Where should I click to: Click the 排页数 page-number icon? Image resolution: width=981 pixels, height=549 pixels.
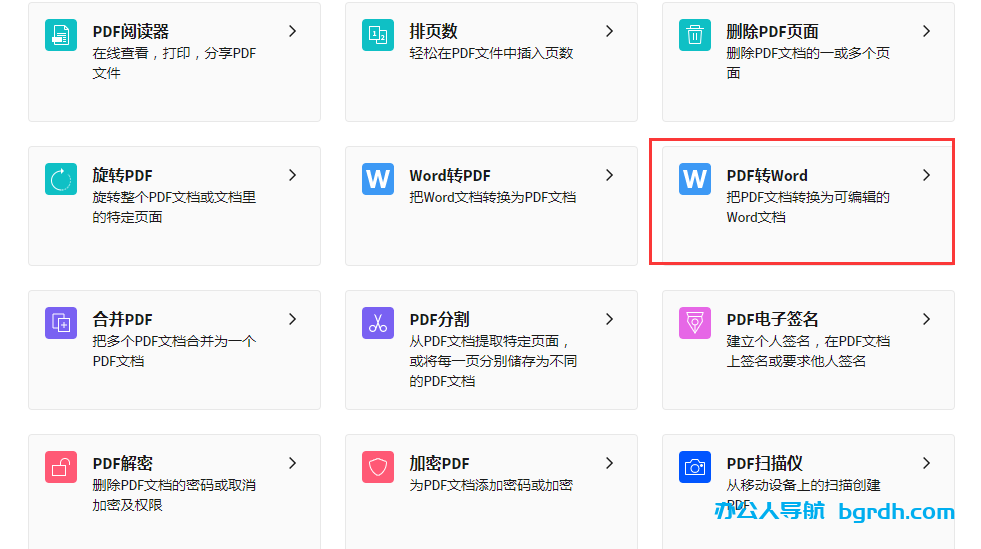pyautogui.click(x=378, y=35)
